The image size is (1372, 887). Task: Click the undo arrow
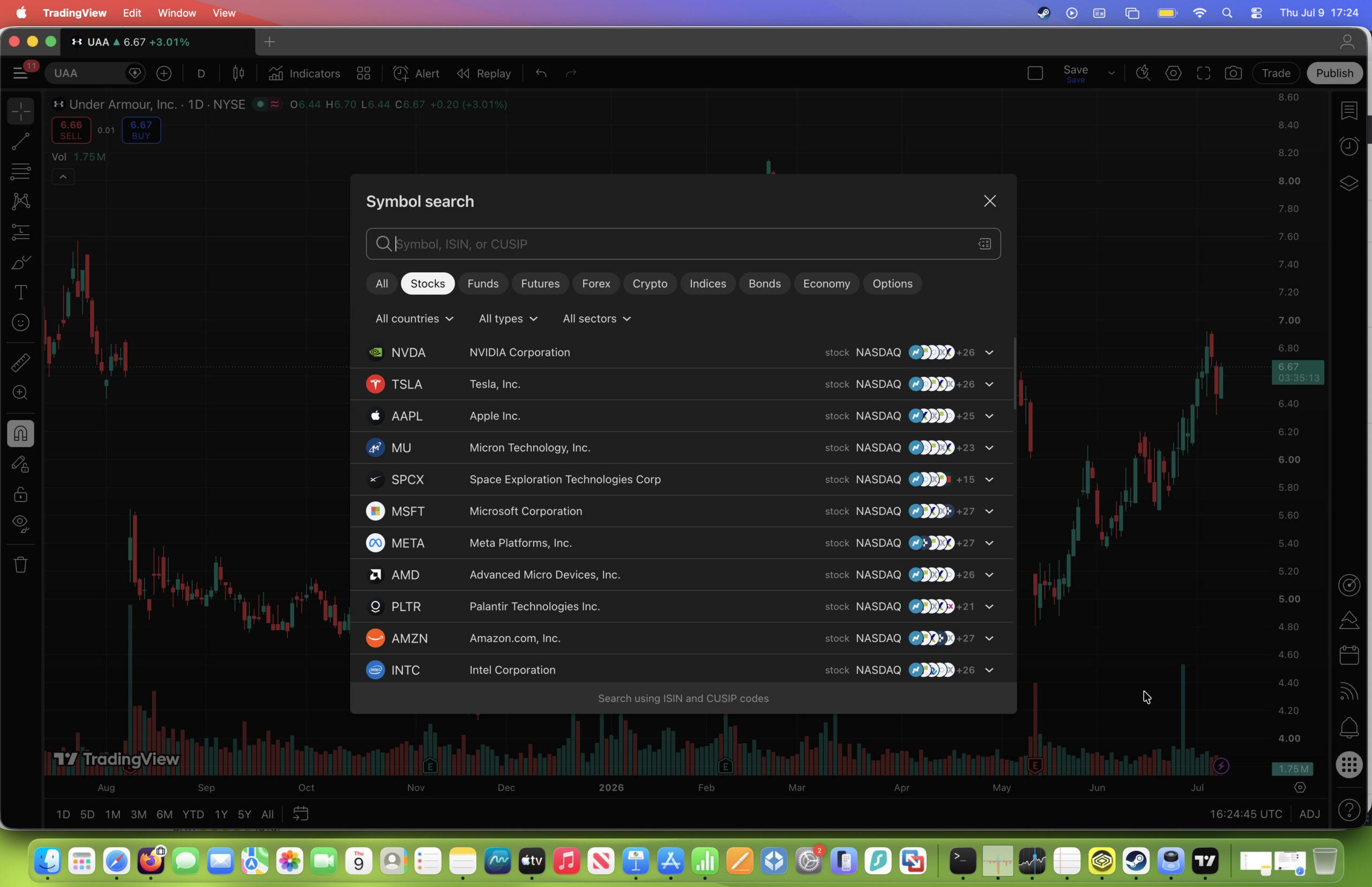pyautogui.click(x=541, y=73)
